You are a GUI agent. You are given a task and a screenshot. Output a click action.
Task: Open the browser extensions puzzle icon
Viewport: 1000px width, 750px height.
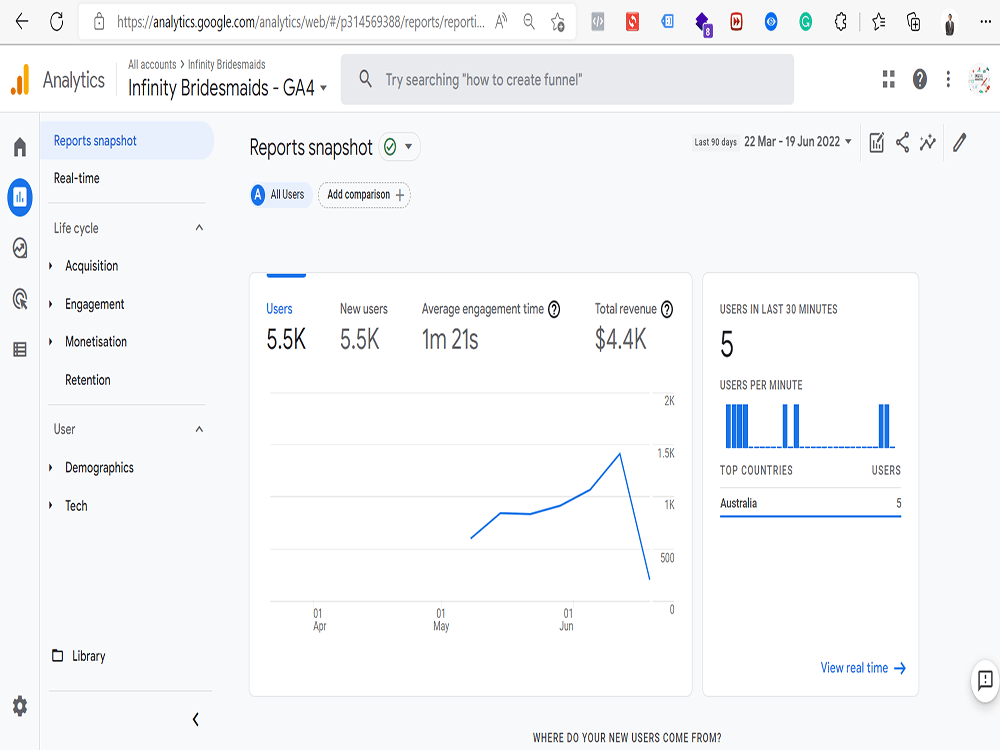(x=841, y=22)
